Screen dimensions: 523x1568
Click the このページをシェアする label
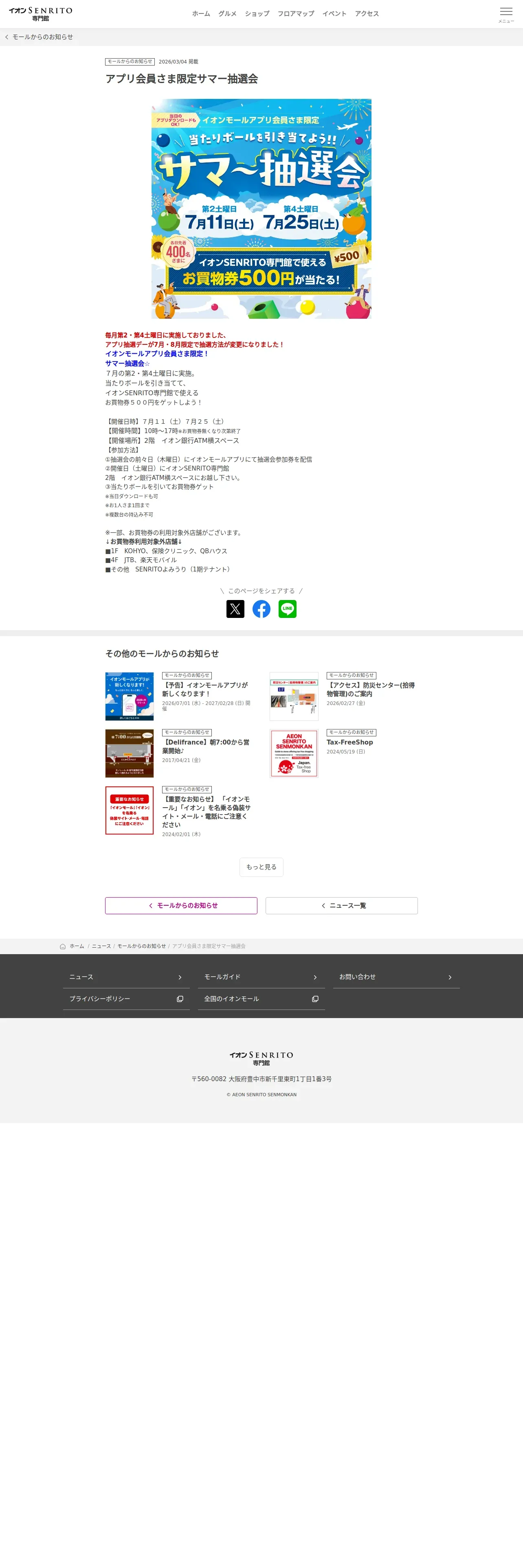[x=261, y=590]
